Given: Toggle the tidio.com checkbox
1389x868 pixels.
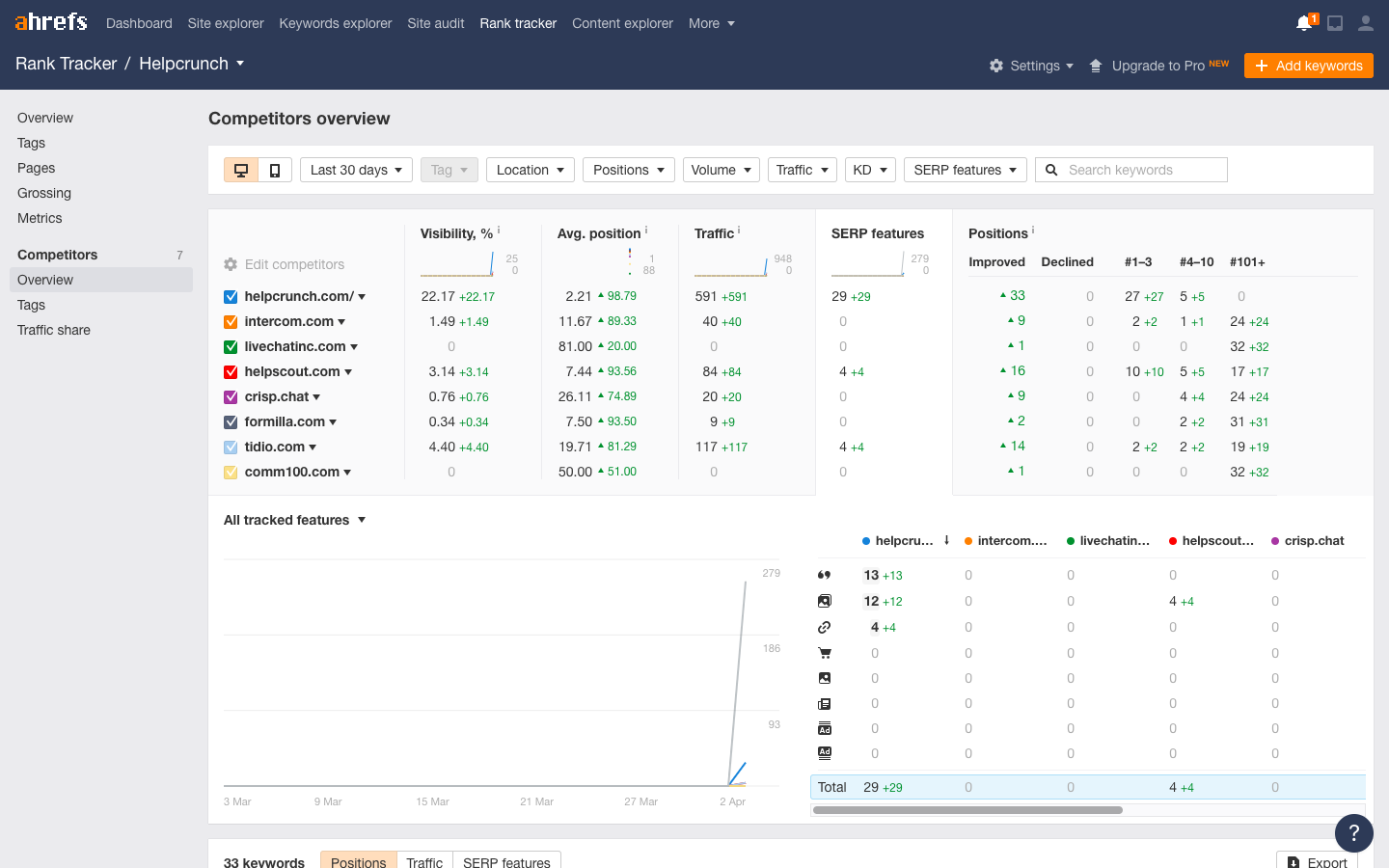Looking at the screenshot, I should (x=231, y=448).
